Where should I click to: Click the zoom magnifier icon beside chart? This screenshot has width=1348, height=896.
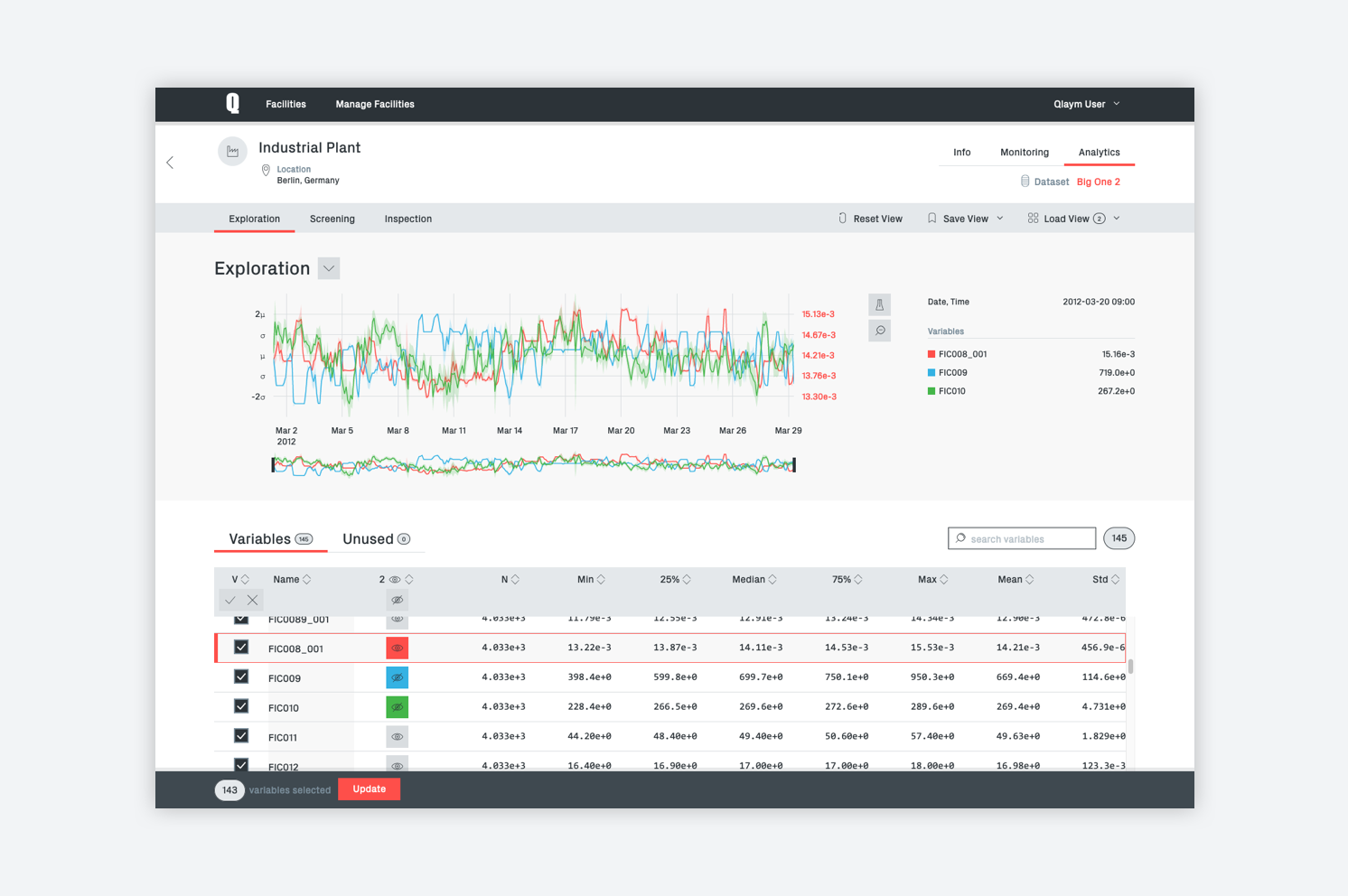(879, 331)
